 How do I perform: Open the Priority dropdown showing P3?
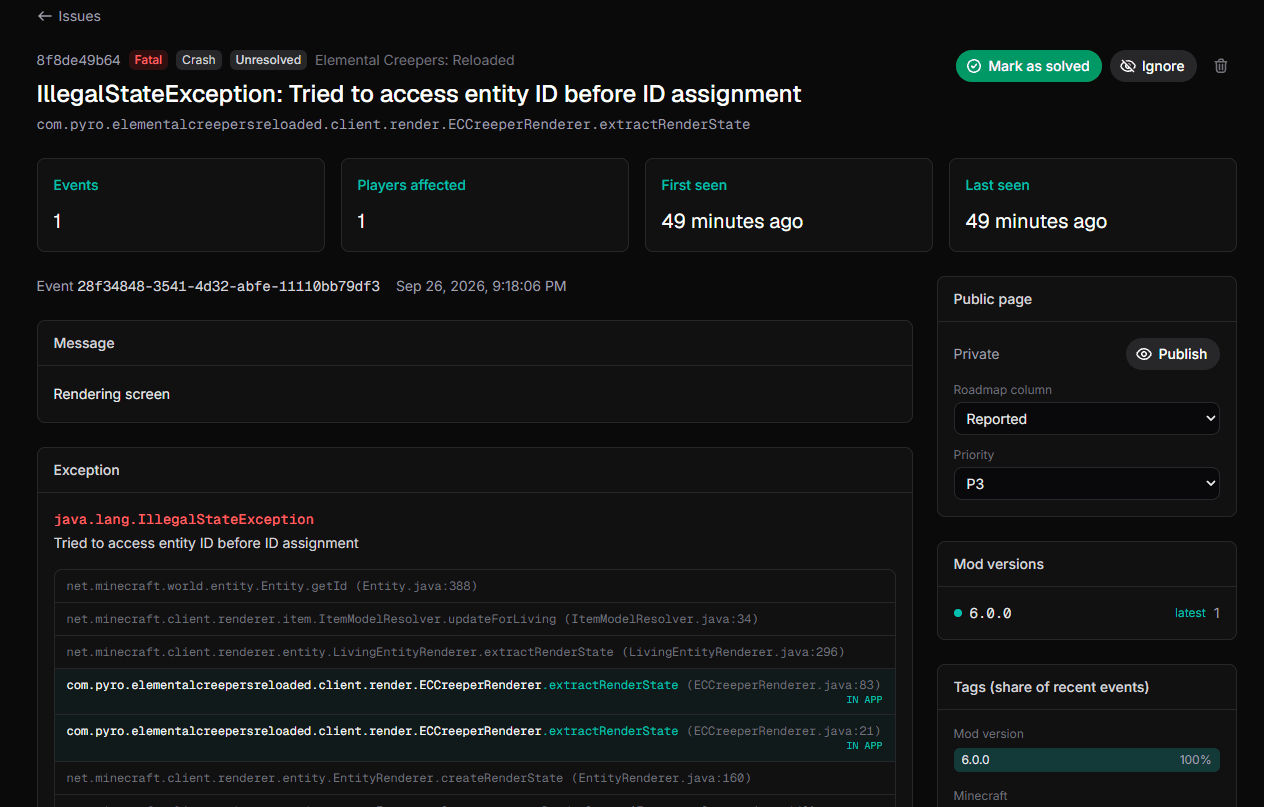1086,484
